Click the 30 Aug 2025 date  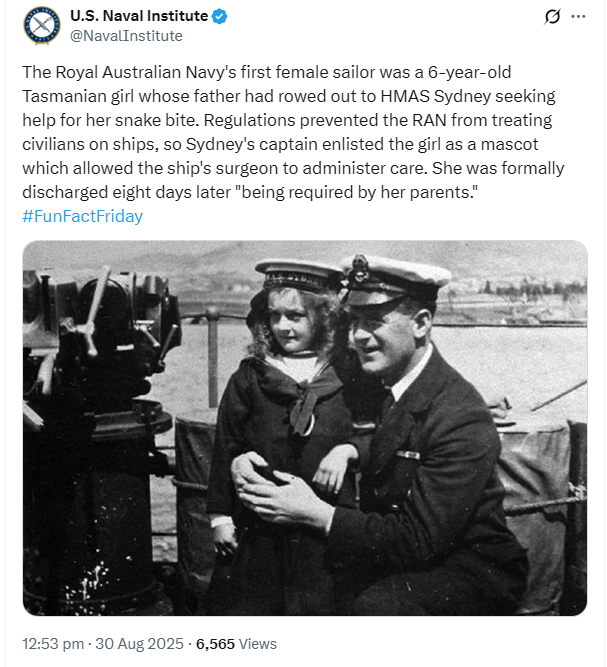tap(139, 644)
